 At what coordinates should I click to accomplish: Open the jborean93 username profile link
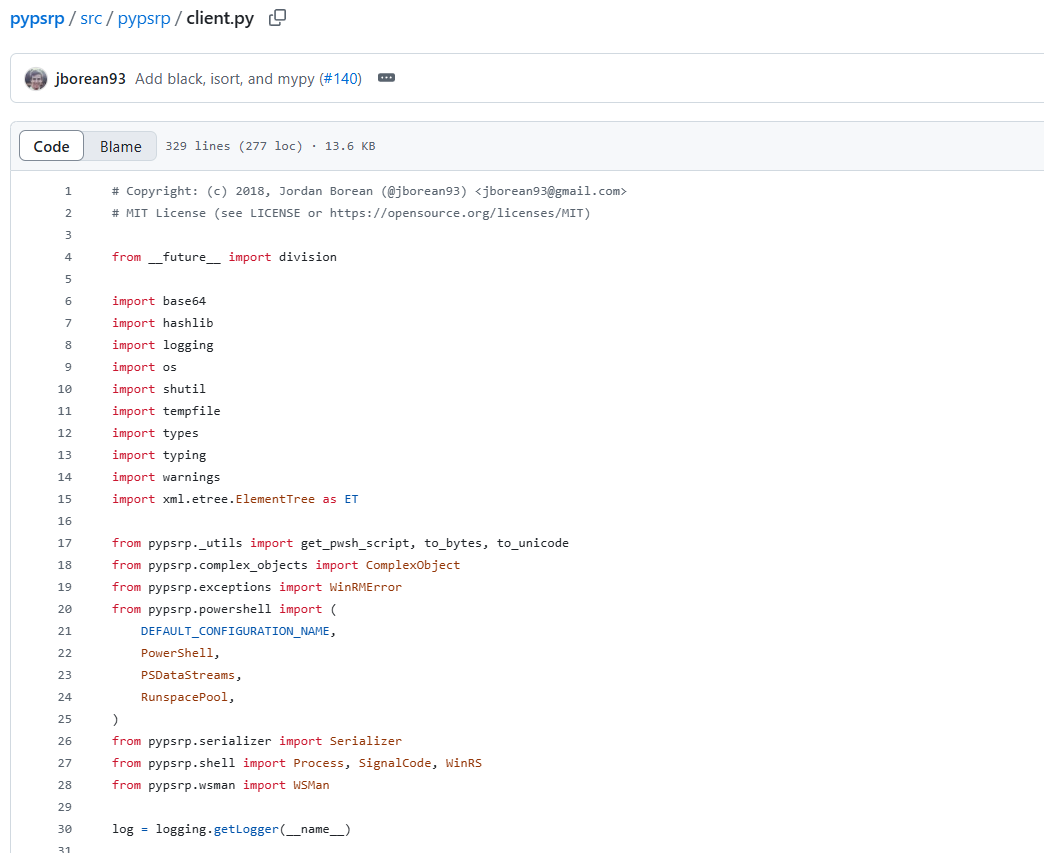click(91, 79)
